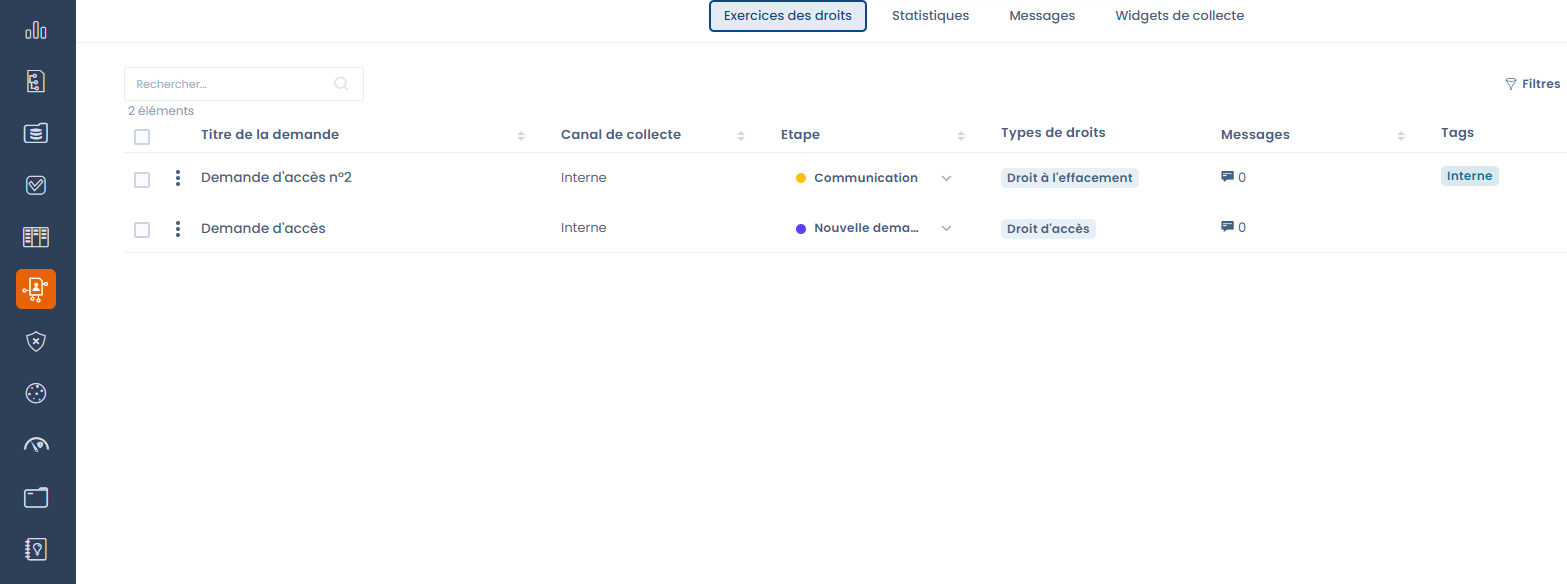Tick the checkbox for Demande d'accès row
This screenshot has height=584, width=1567.
(x=142, y=230)
